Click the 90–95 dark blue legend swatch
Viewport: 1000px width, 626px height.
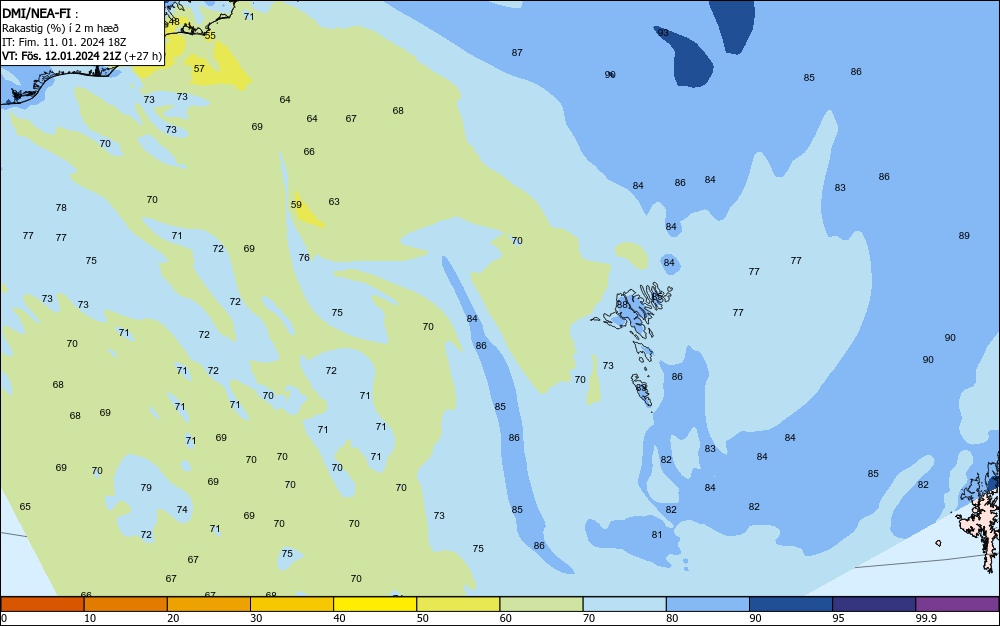(791, 604)
